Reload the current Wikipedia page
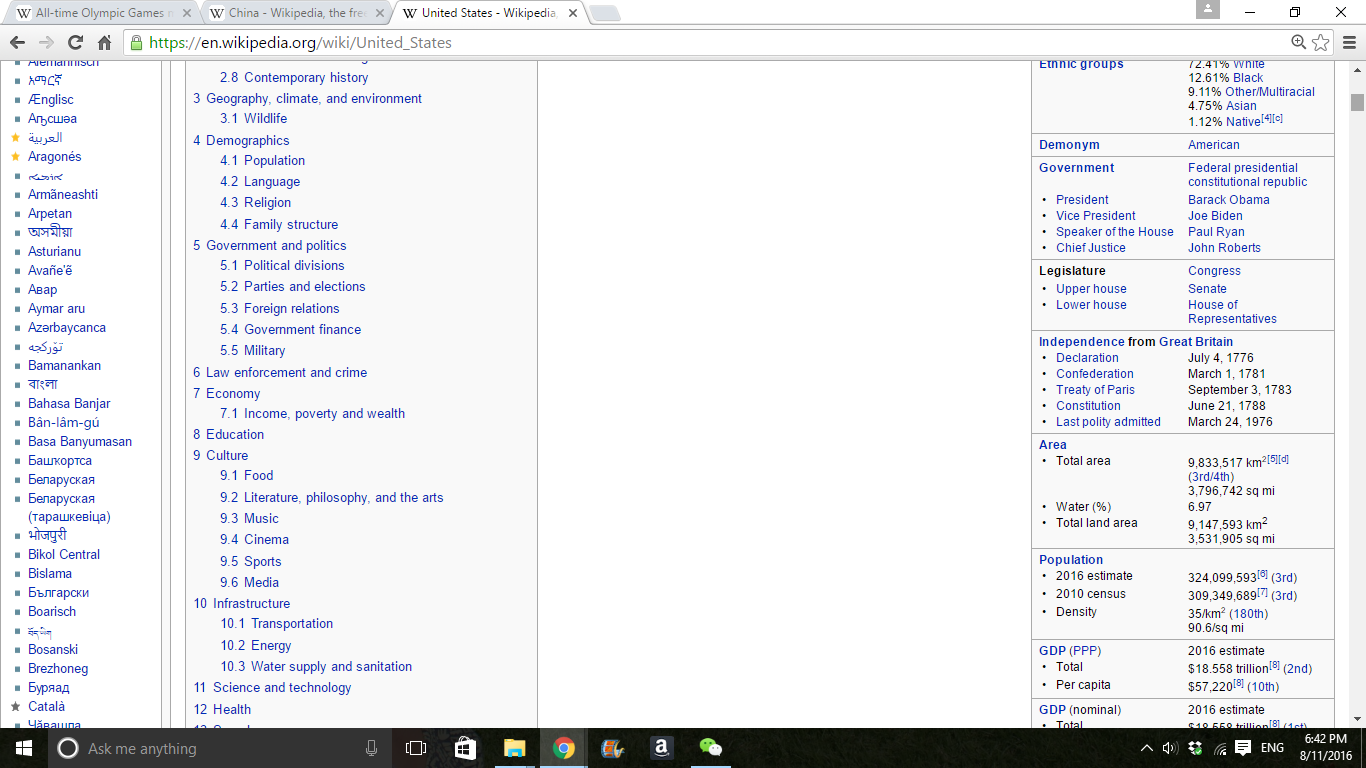Viewport: 1366px width, 768px height. tap(75, 43)
